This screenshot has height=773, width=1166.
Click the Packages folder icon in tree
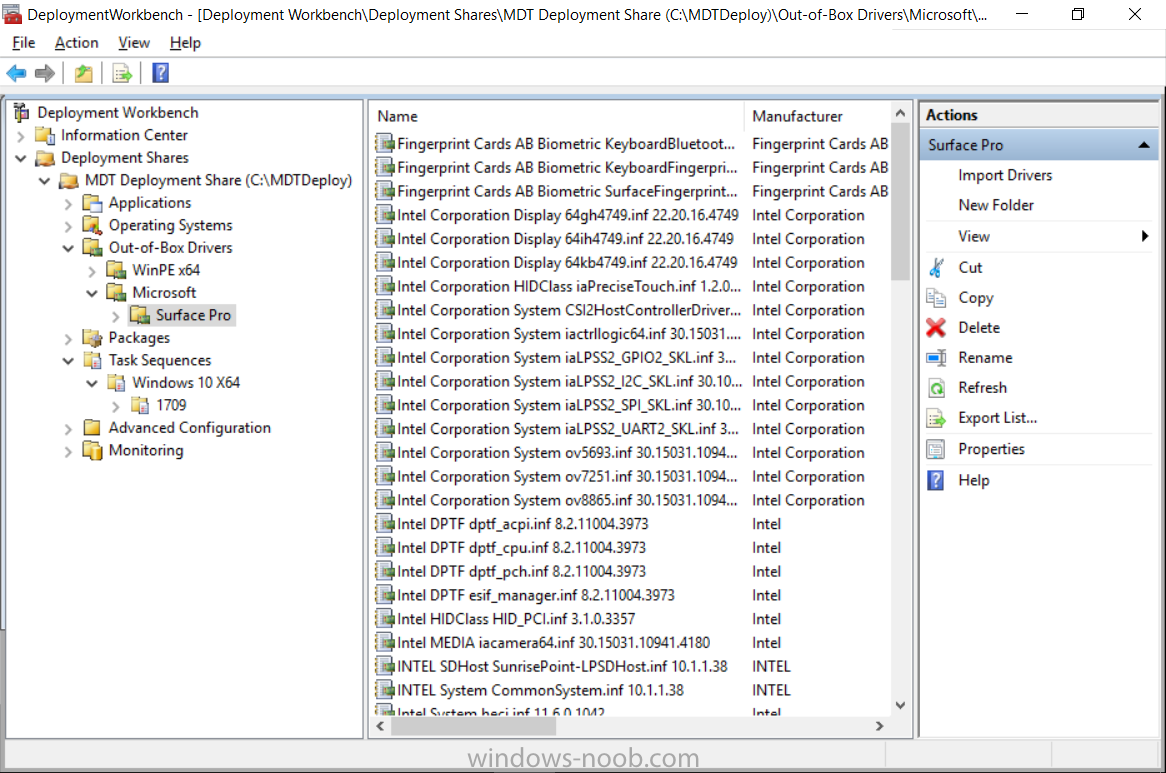click(92, 338)
